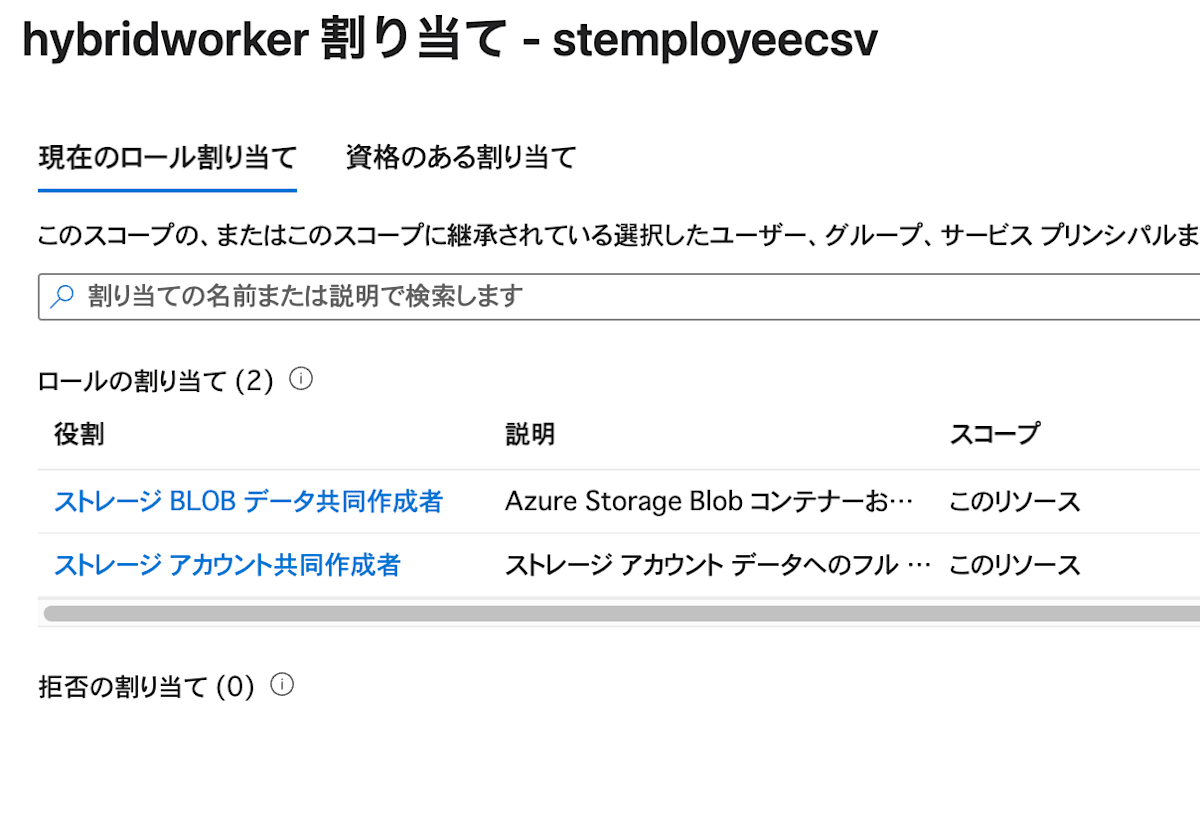
Task: Click the search magnifier icon
Action: [x=62, y=296]
